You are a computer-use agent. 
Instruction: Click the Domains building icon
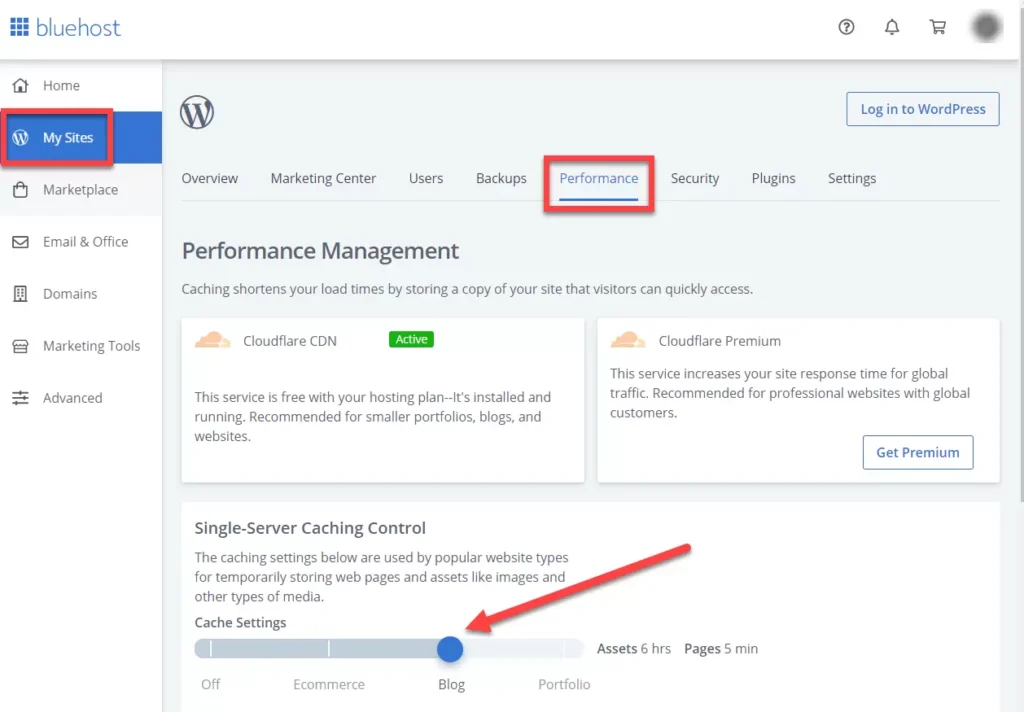tap(20, 294)
